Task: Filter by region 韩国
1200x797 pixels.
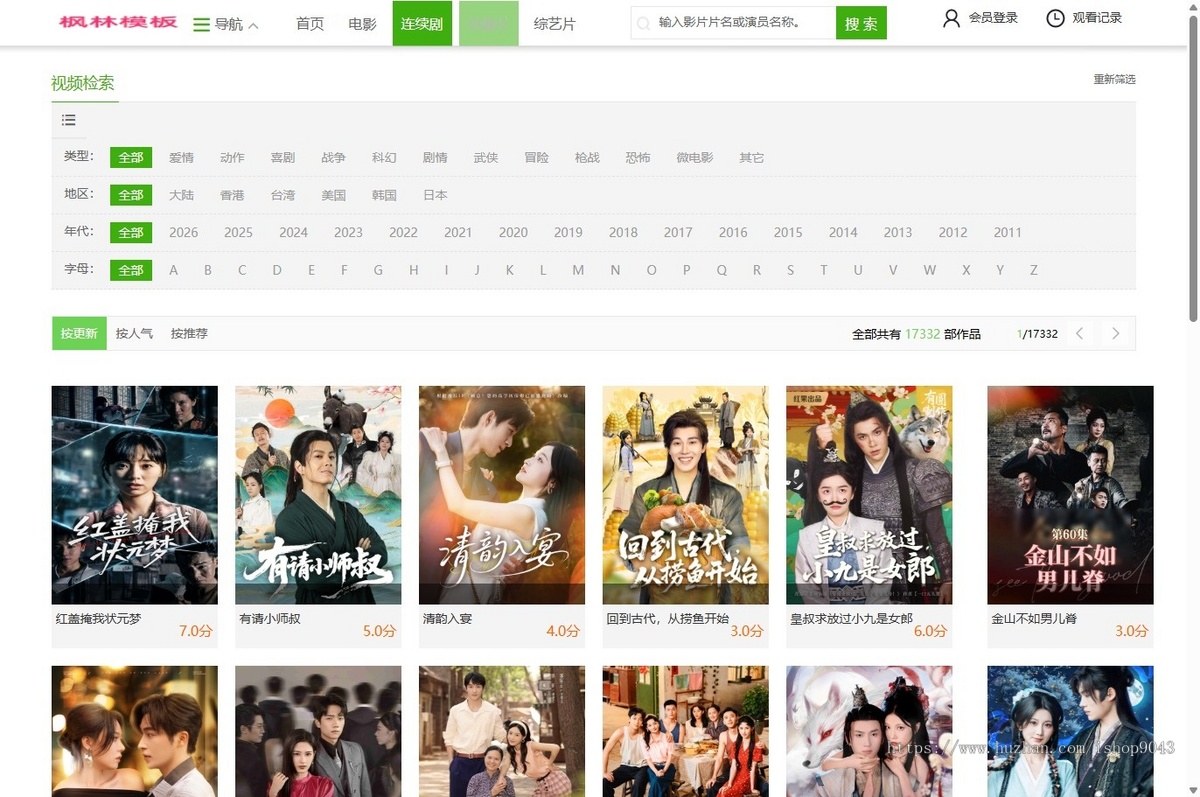Action: (384, 195)
